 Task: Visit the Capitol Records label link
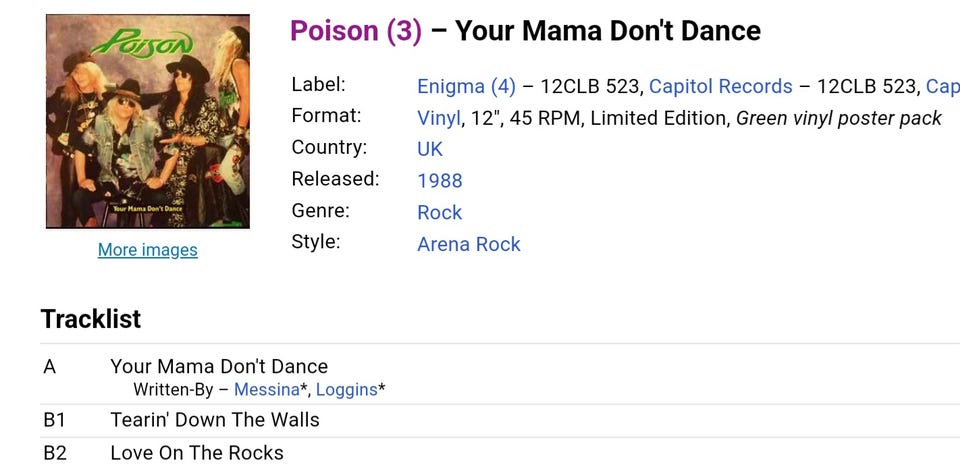click(720, 86)
